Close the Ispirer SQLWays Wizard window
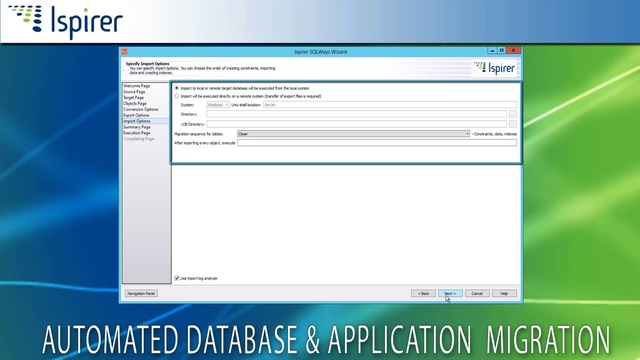640x360 pixels. coord(513,50)
